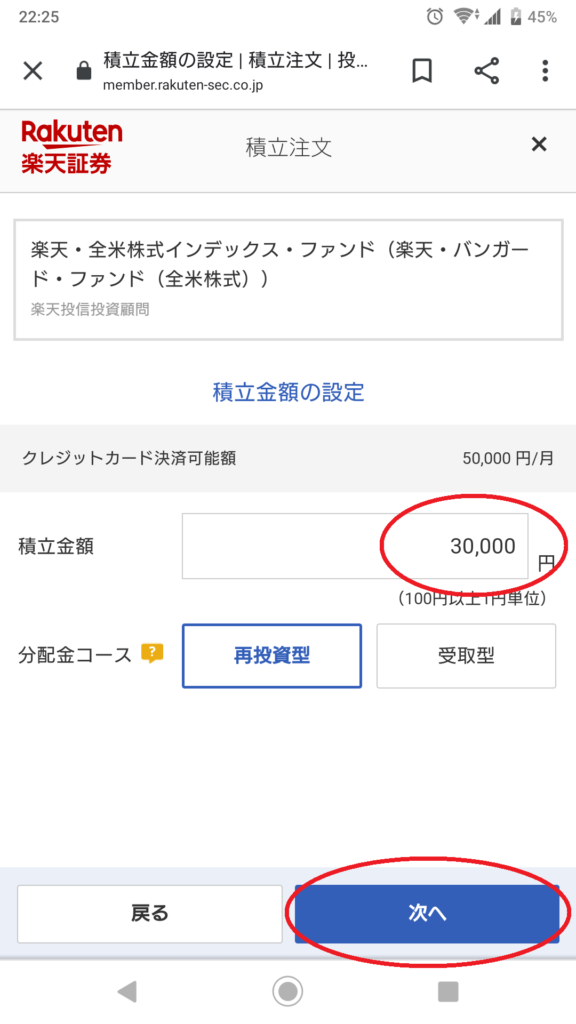Bookmark this page with the bookmark icon
576x1024 pixels.
coord(423,71)
